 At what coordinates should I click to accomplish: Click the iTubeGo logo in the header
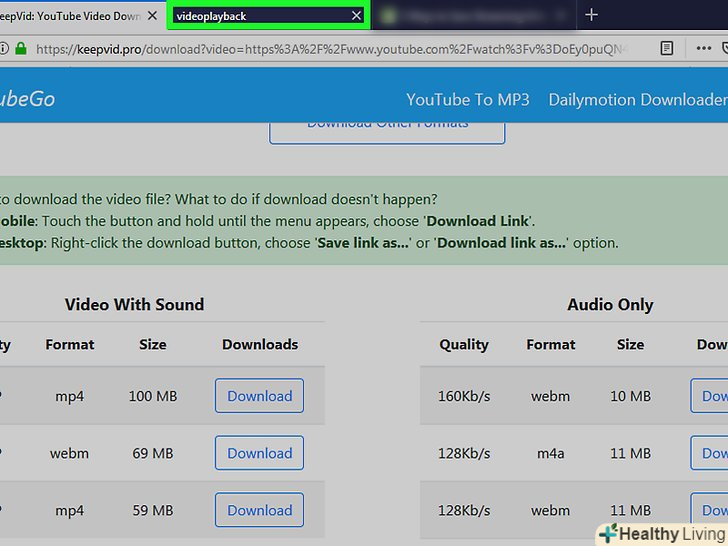tap(27, 99)
